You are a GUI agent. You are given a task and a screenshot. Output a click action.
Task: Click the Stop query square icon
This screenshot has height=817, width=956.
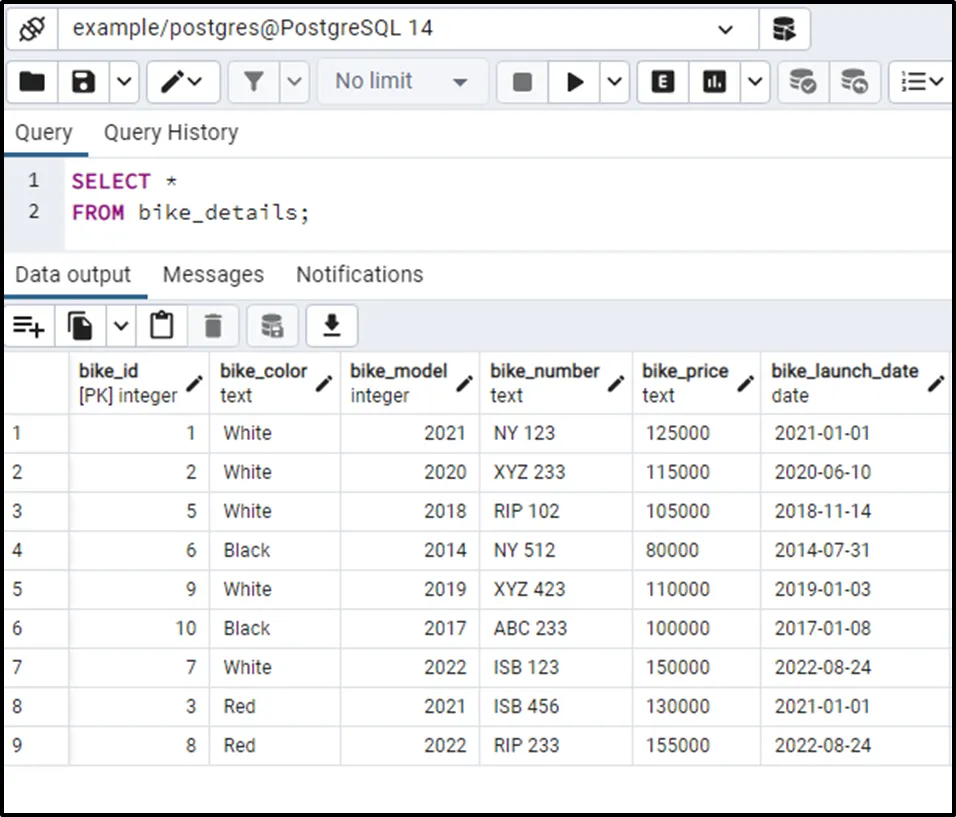522,82
